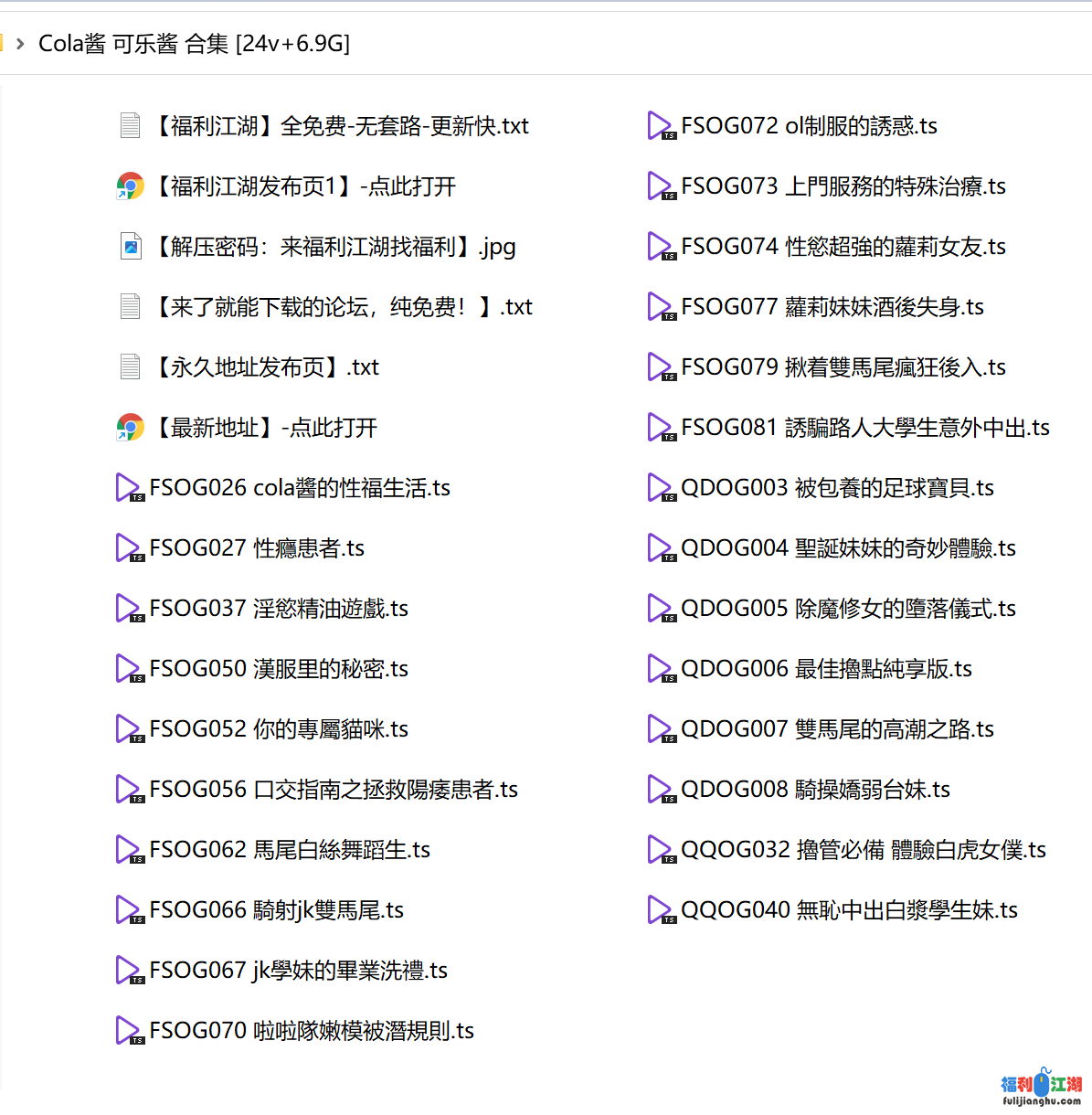Select the image icon of the 解压密码 jpg file

(131, 246)
